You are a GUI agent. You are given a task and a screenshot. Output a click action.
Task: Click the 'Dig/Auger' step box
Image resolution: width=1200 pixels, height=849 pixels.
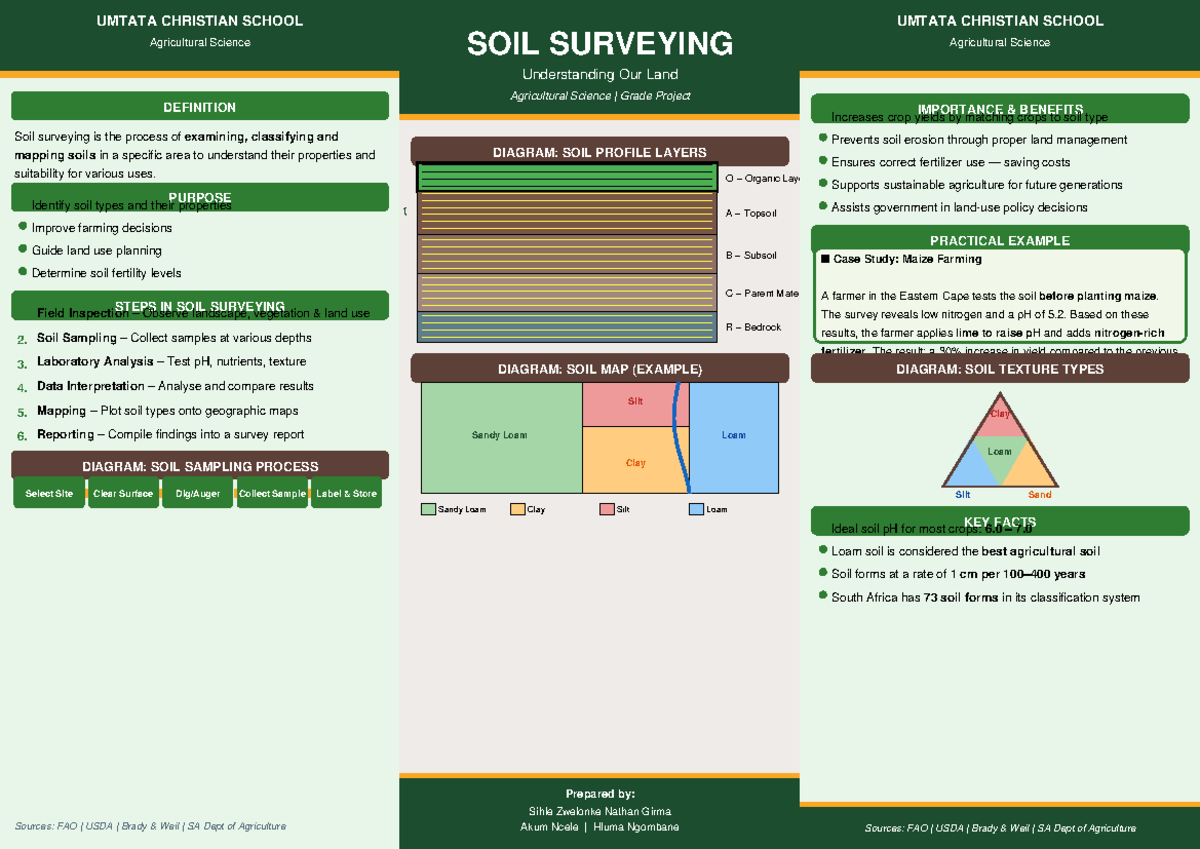click(x=198, y=493)
